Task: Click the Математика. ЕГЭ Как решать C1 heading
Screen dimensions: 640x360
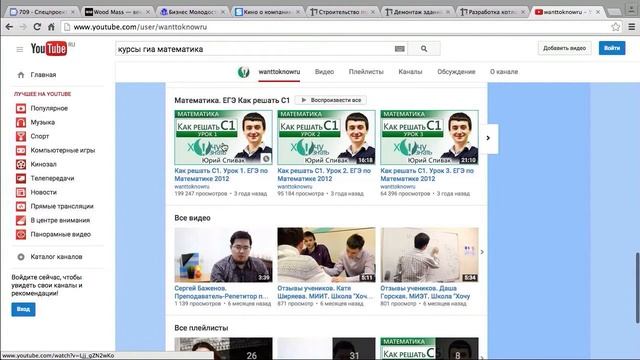Action: point(232,100)
